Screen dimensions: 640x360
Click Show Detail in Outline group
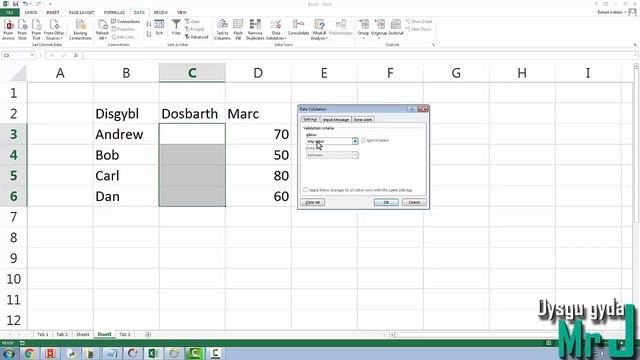(x=419, y=22)
